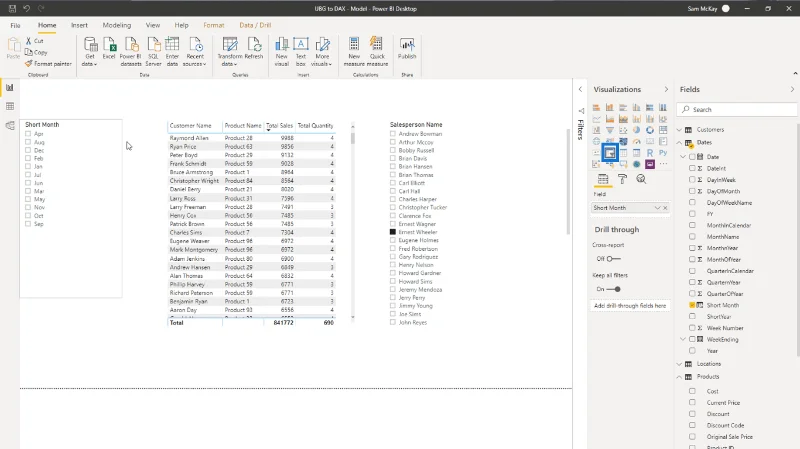
Task: Publish the report
Action: (x=407, y=49)
